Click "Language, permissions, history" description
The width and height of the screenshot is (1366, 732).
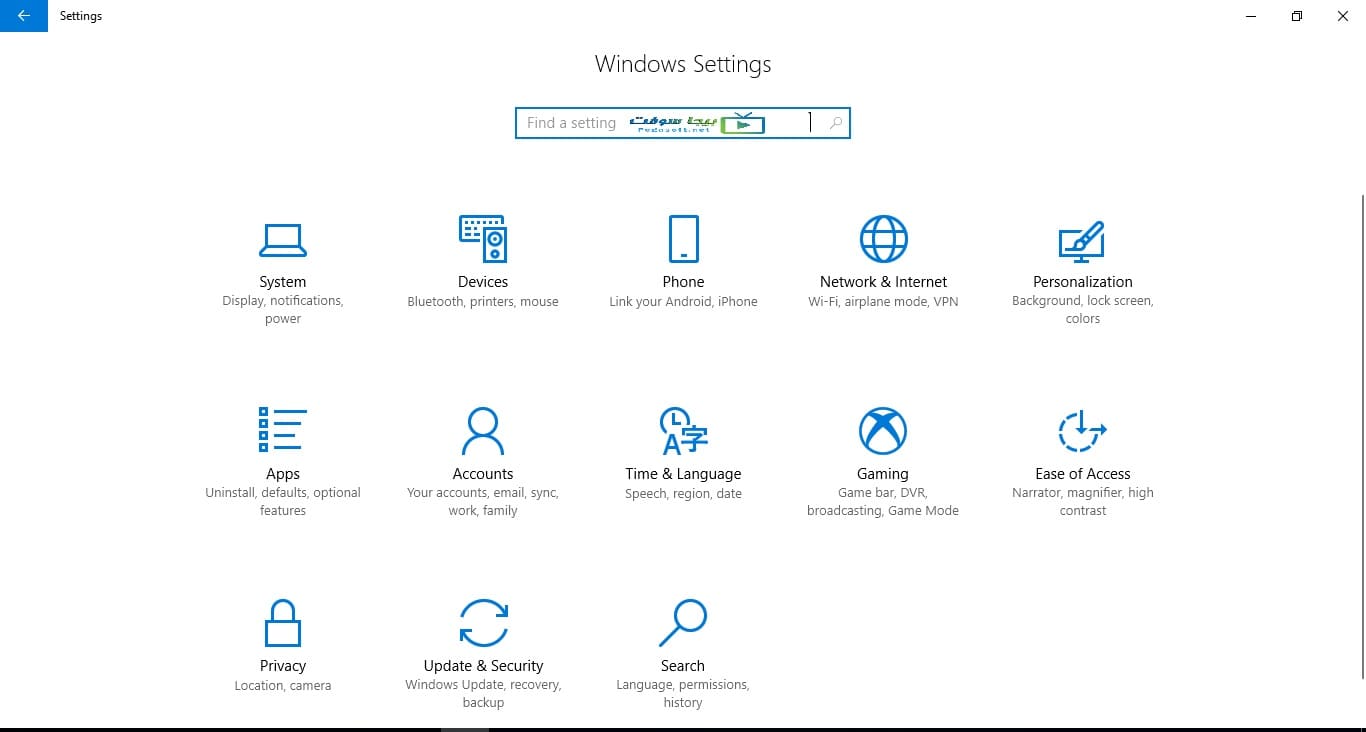[683, 694]
